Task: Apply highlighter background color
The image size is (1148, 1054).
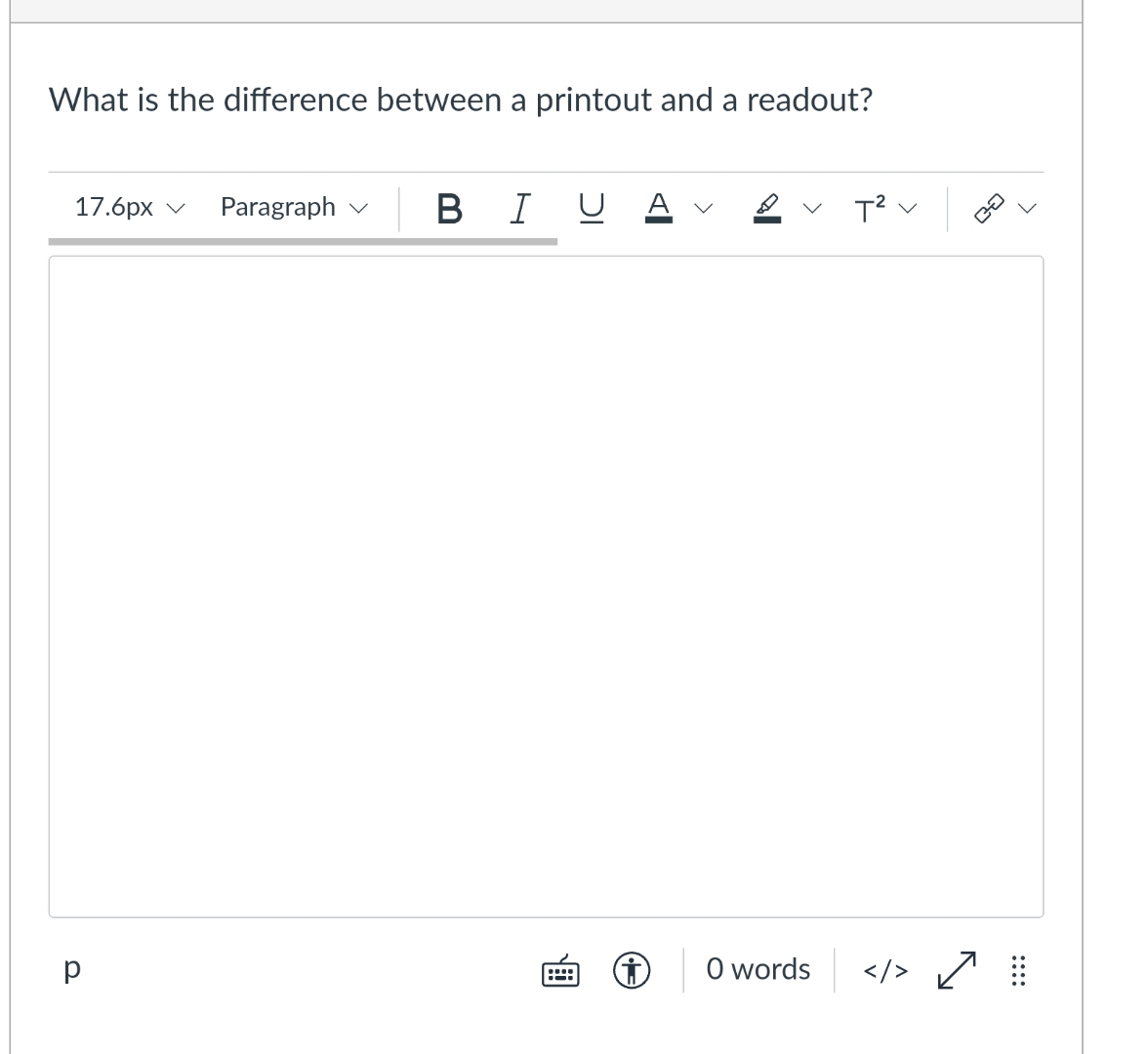Action: click(x=767, y=207)
